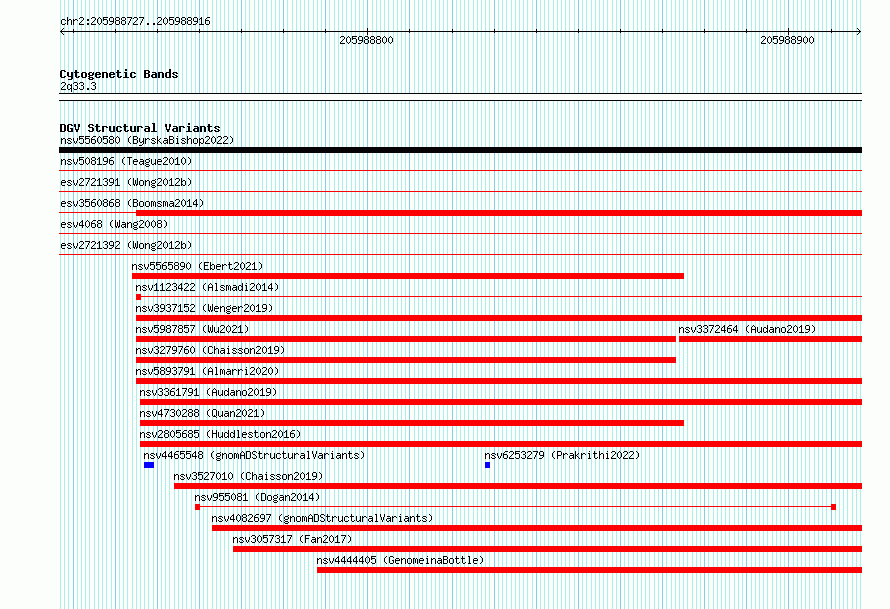
Task: Open variant esv4068 (Wang2008)
Action: 114,224
